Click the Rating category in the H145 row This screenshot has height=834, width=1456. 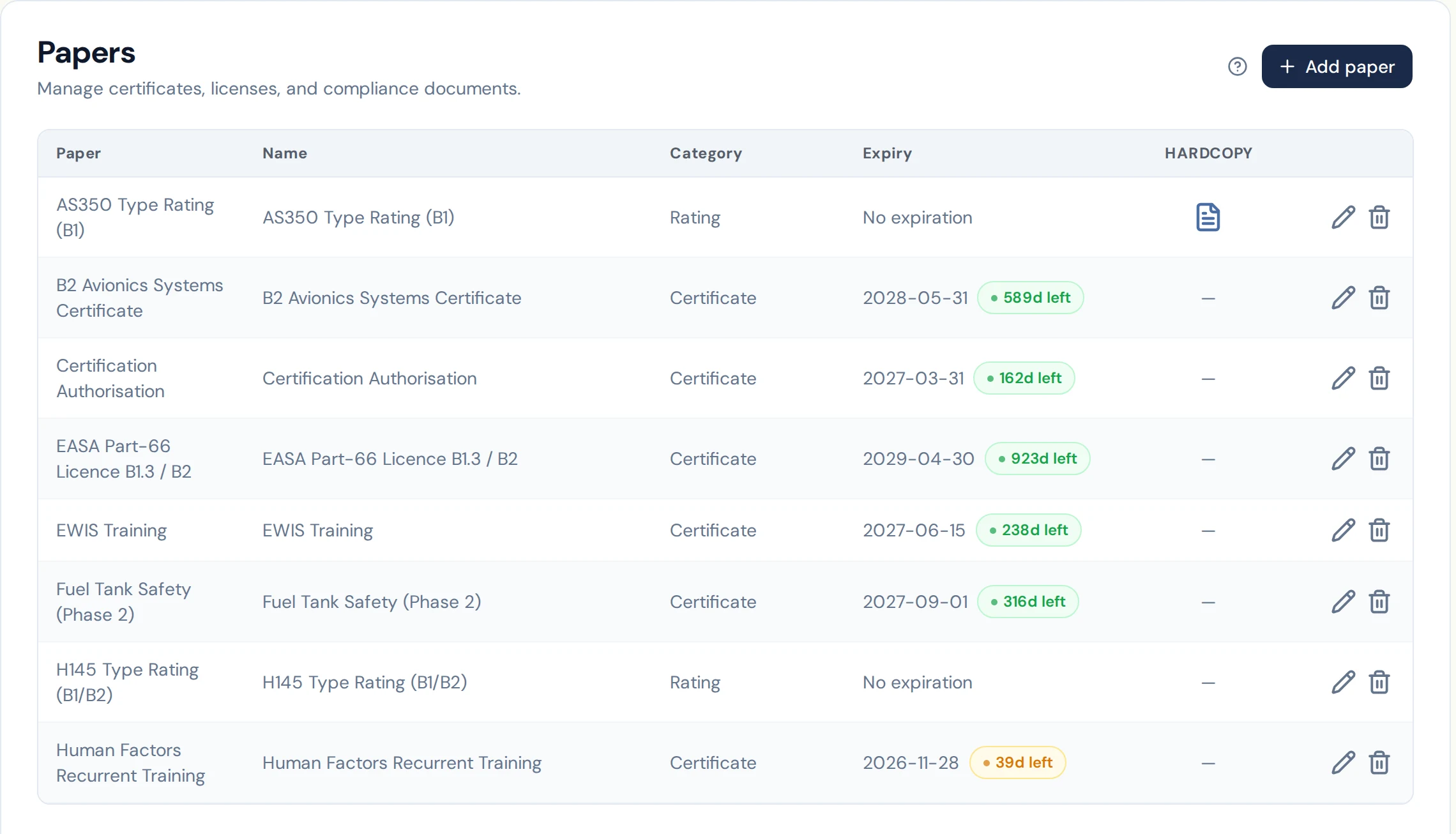(695, 682)
